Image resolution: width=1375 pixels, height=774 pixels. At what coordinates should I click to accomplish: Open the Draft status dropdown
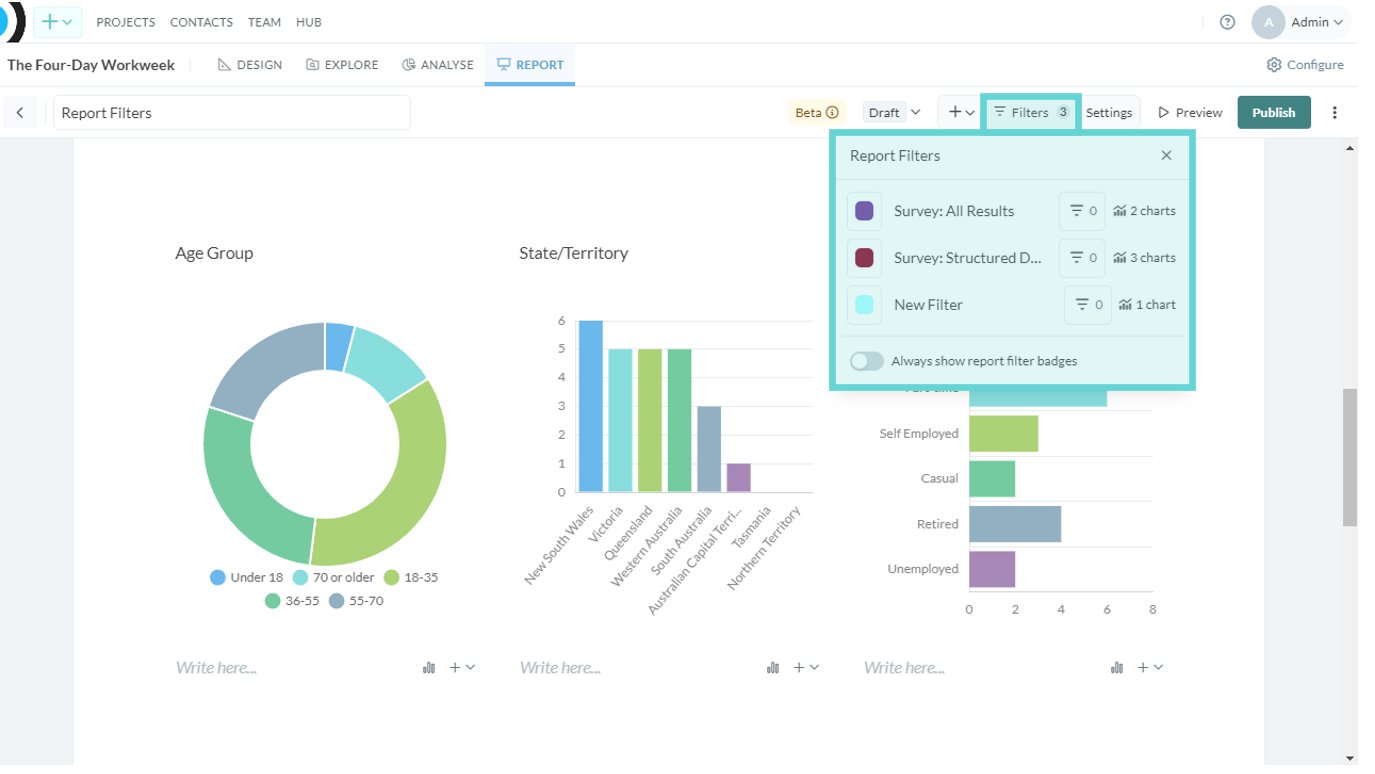pos(894,113)
